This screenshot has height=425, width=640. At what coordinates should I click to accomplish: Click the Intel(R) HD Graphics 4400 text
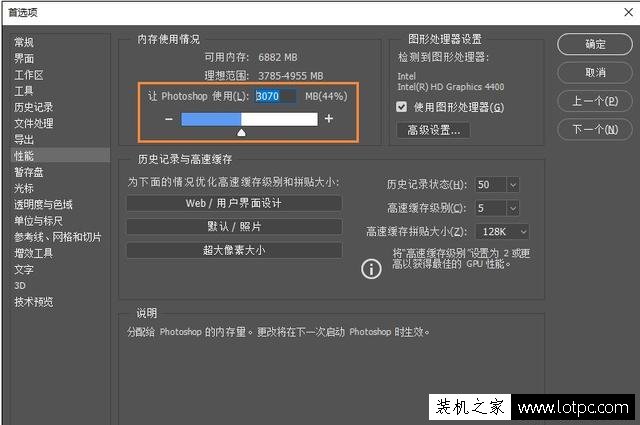451,87
